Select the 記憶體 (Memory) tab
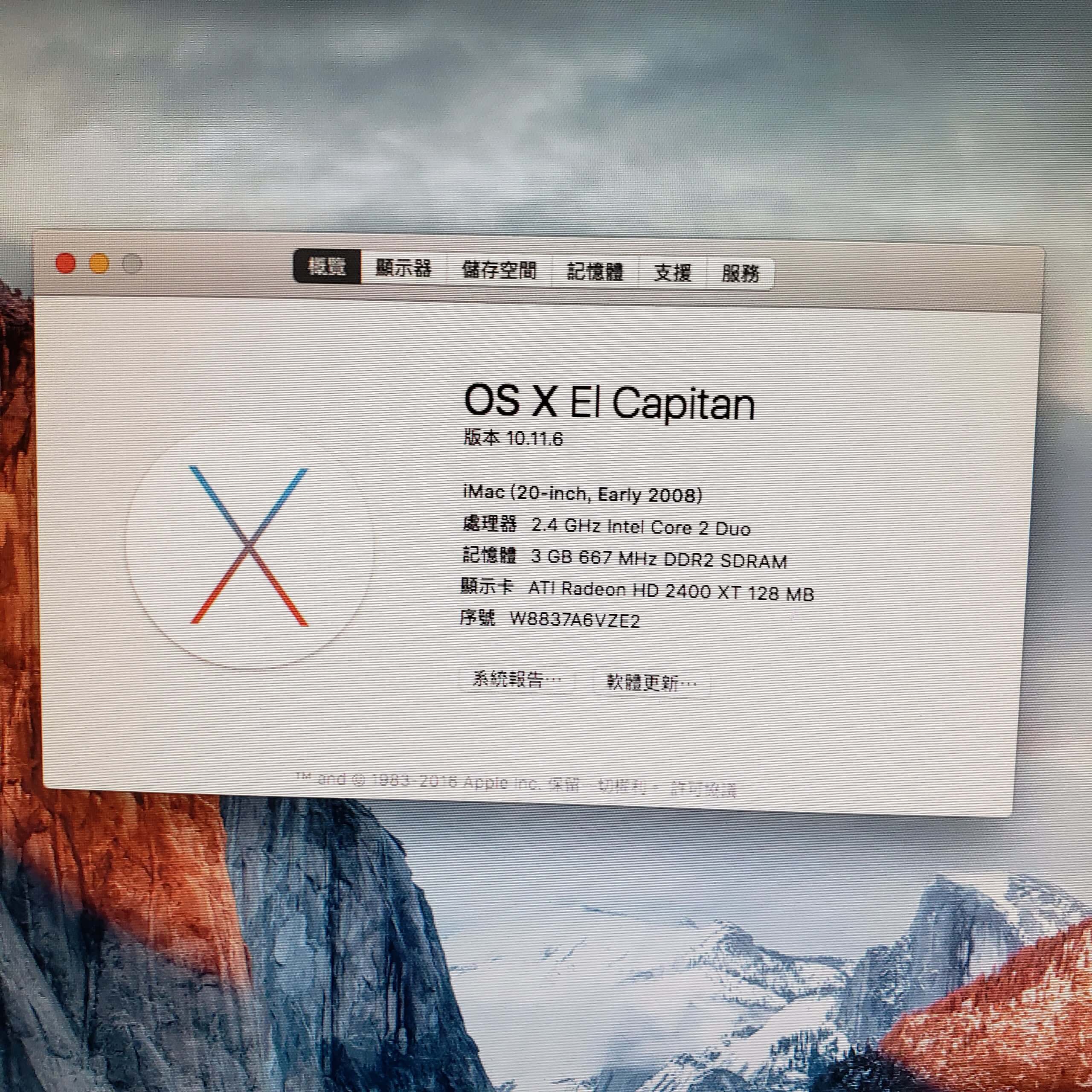Image resolution: width=1092 pixels, height=1092 pixels. click(x=595, y=272)
